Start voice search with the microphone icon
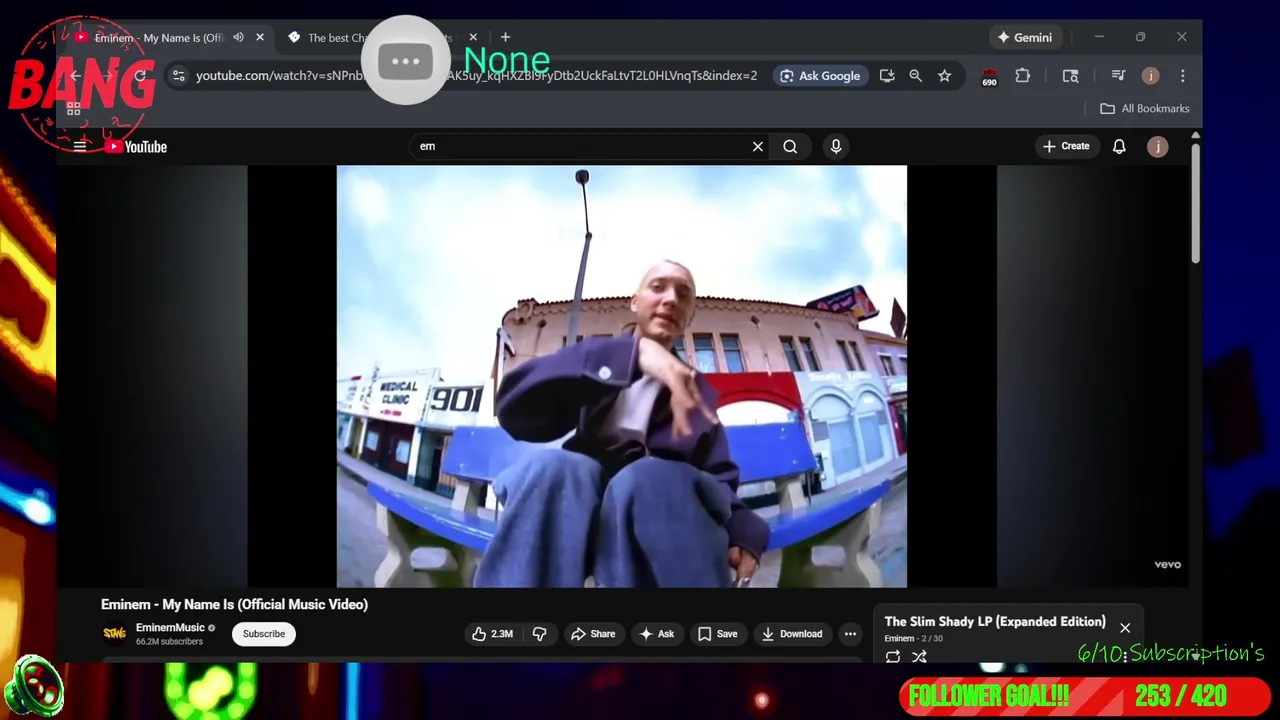 pyautogui.click(x=836, y=147)
